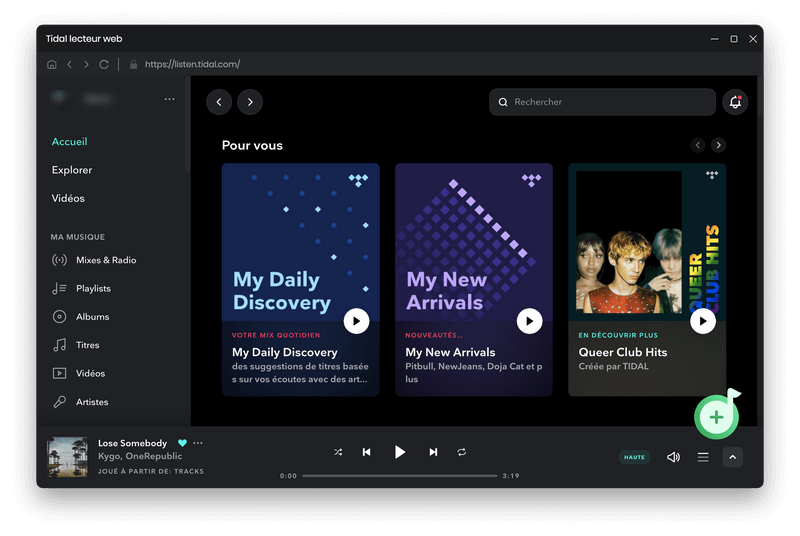Click the round back navigation button
Viewport: 800px width, 536px height.
219,102
